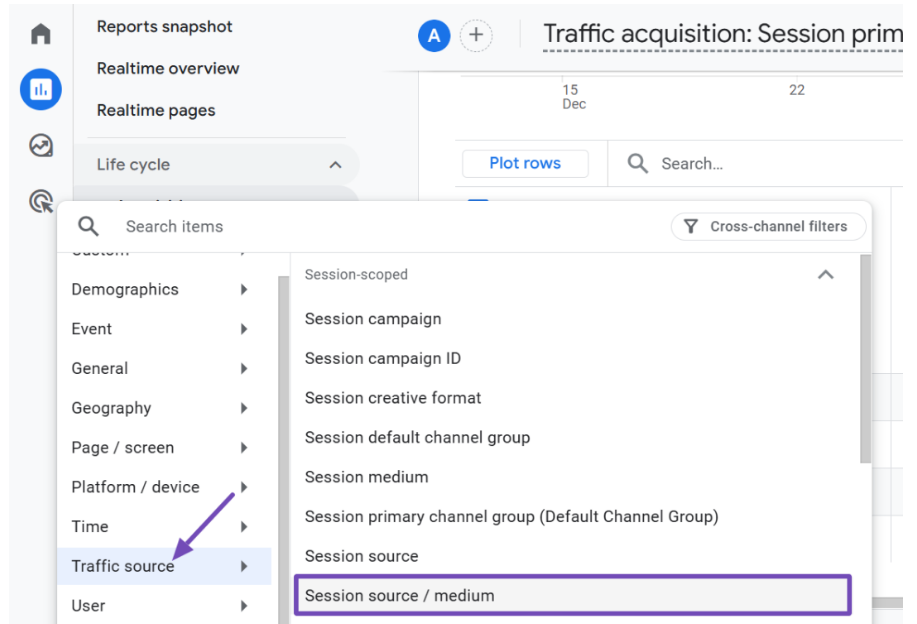This screenshot has width=917, height=624.
Task: Select the Reports bar chart icon
Action: click(x=40, y=91)
